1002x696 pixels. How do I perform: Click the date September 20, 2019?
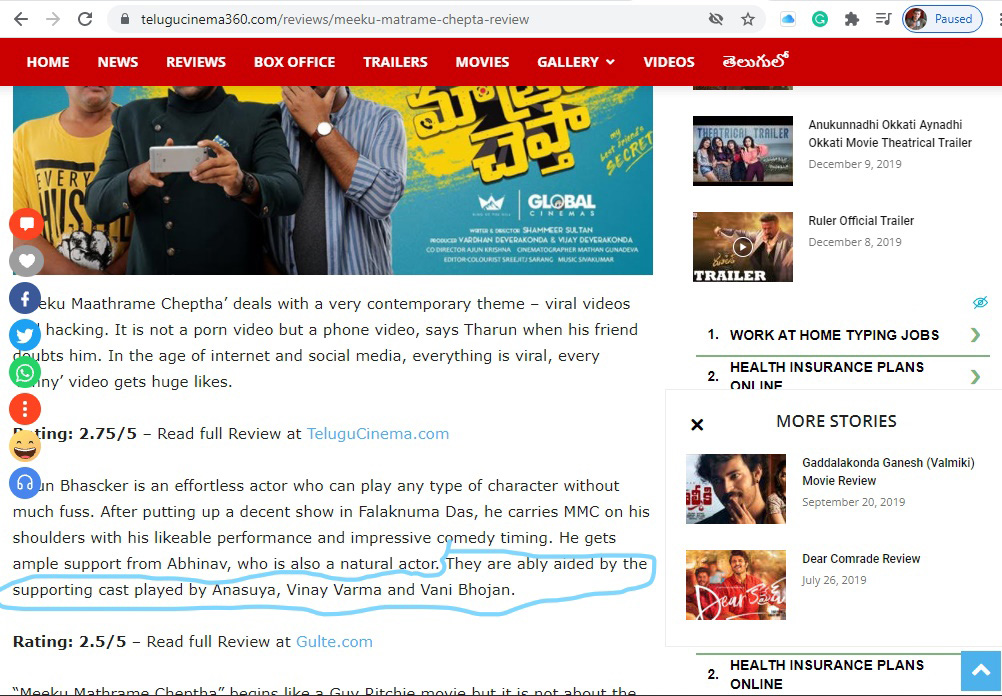(x=854, y=502)
